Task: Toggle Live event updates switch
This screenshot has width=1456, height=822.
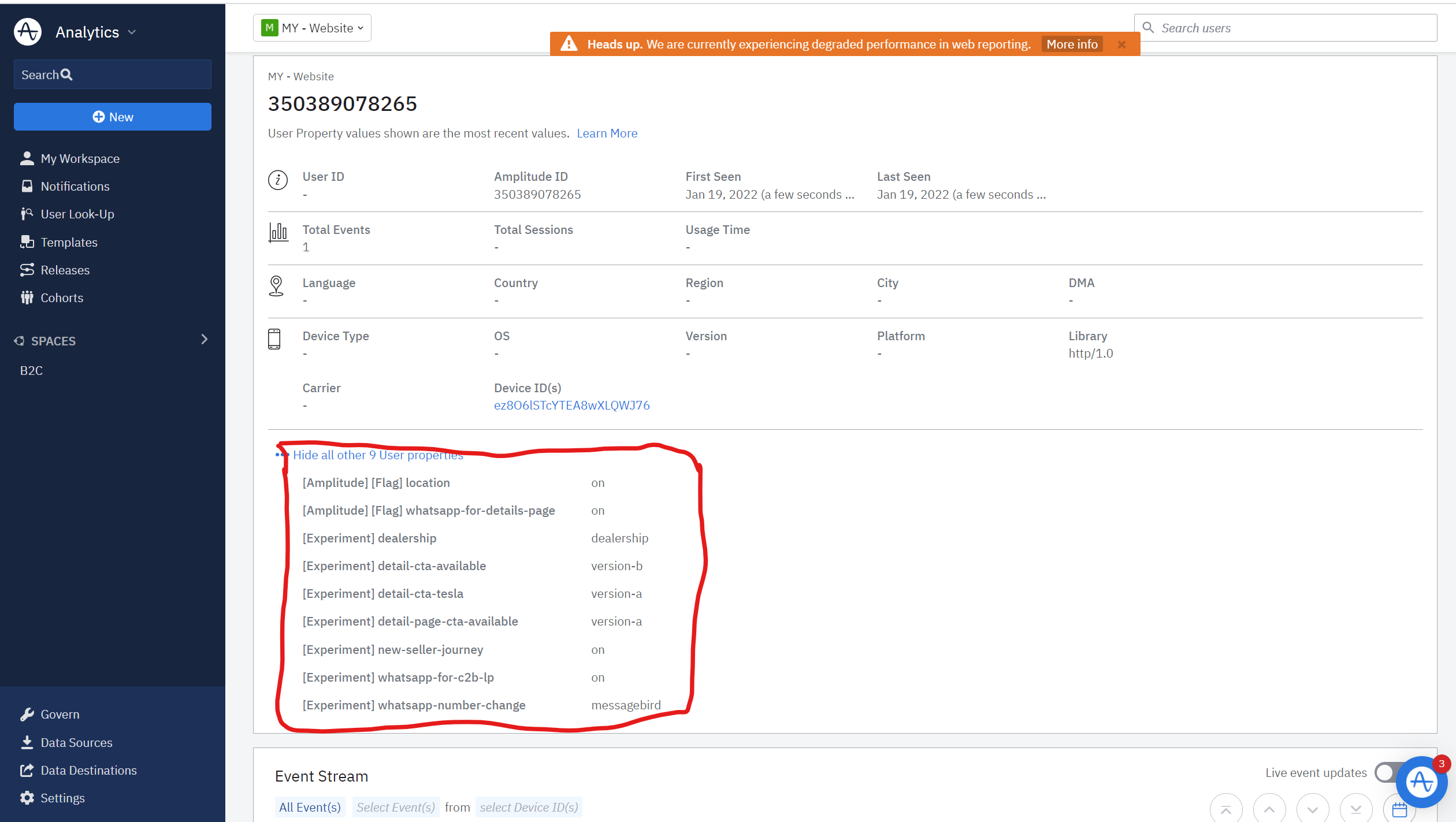Action: pos(1386,772)
